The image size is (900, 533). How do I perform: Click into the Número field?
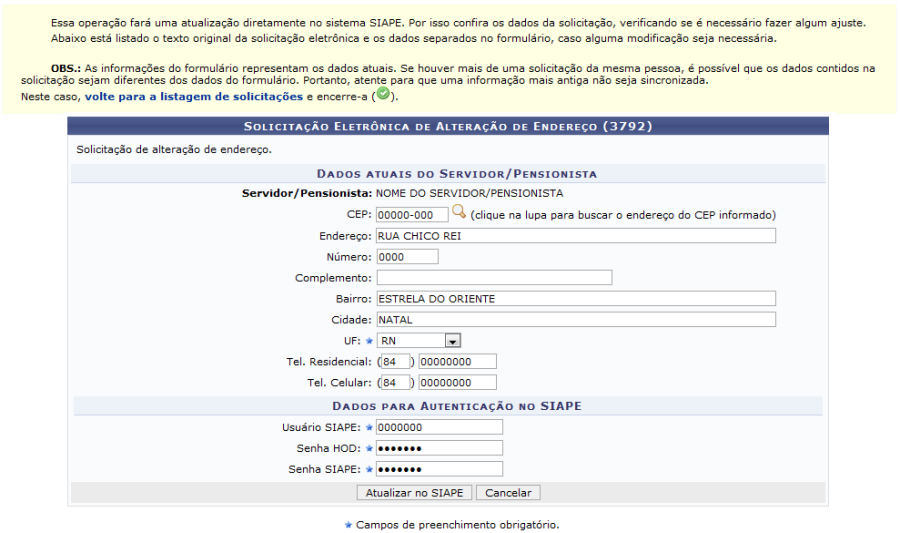[x=407, y=256]
